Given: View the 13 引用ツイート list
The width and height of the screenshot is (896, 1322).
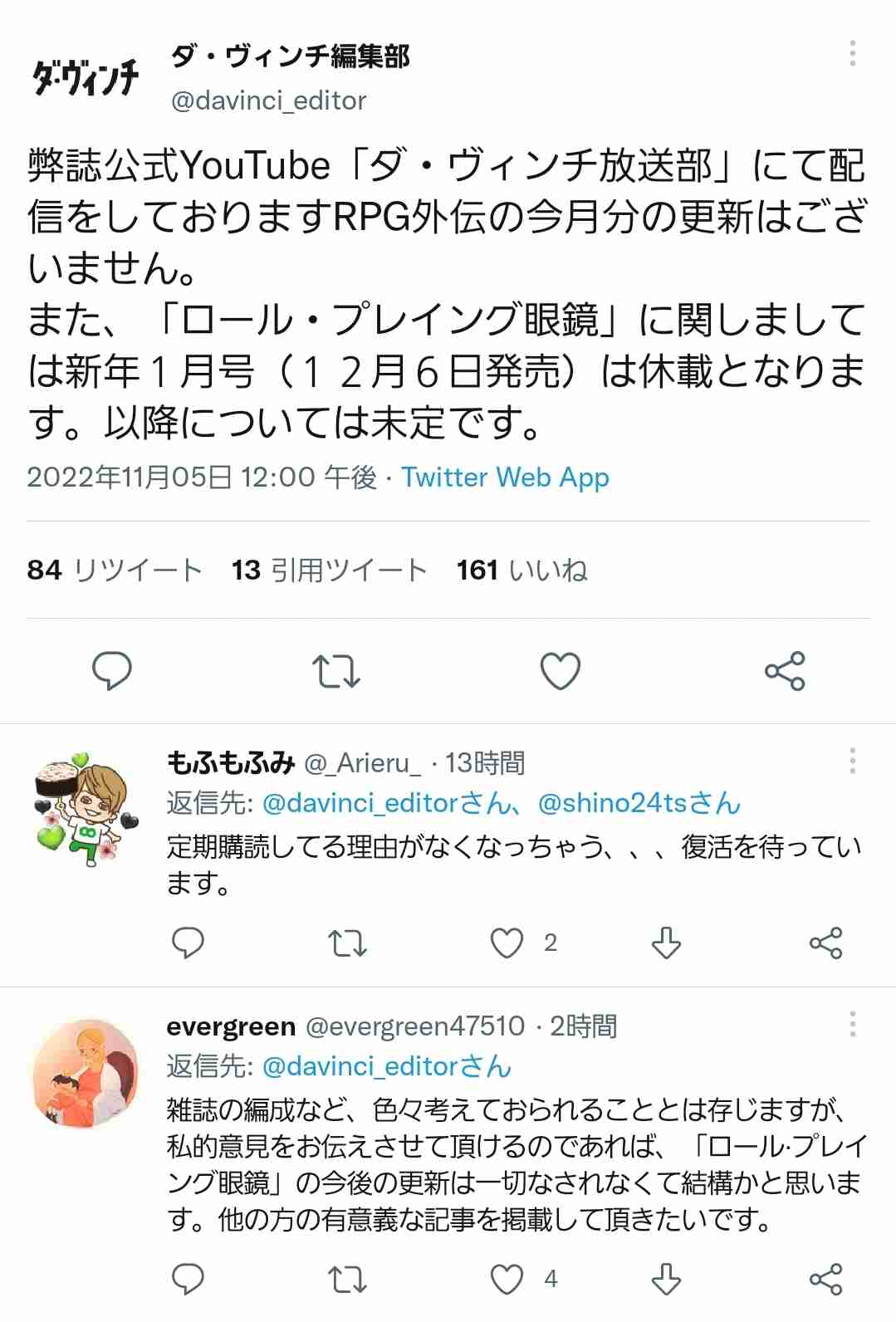Looking at the screenshot, I should tap(329, 570).
